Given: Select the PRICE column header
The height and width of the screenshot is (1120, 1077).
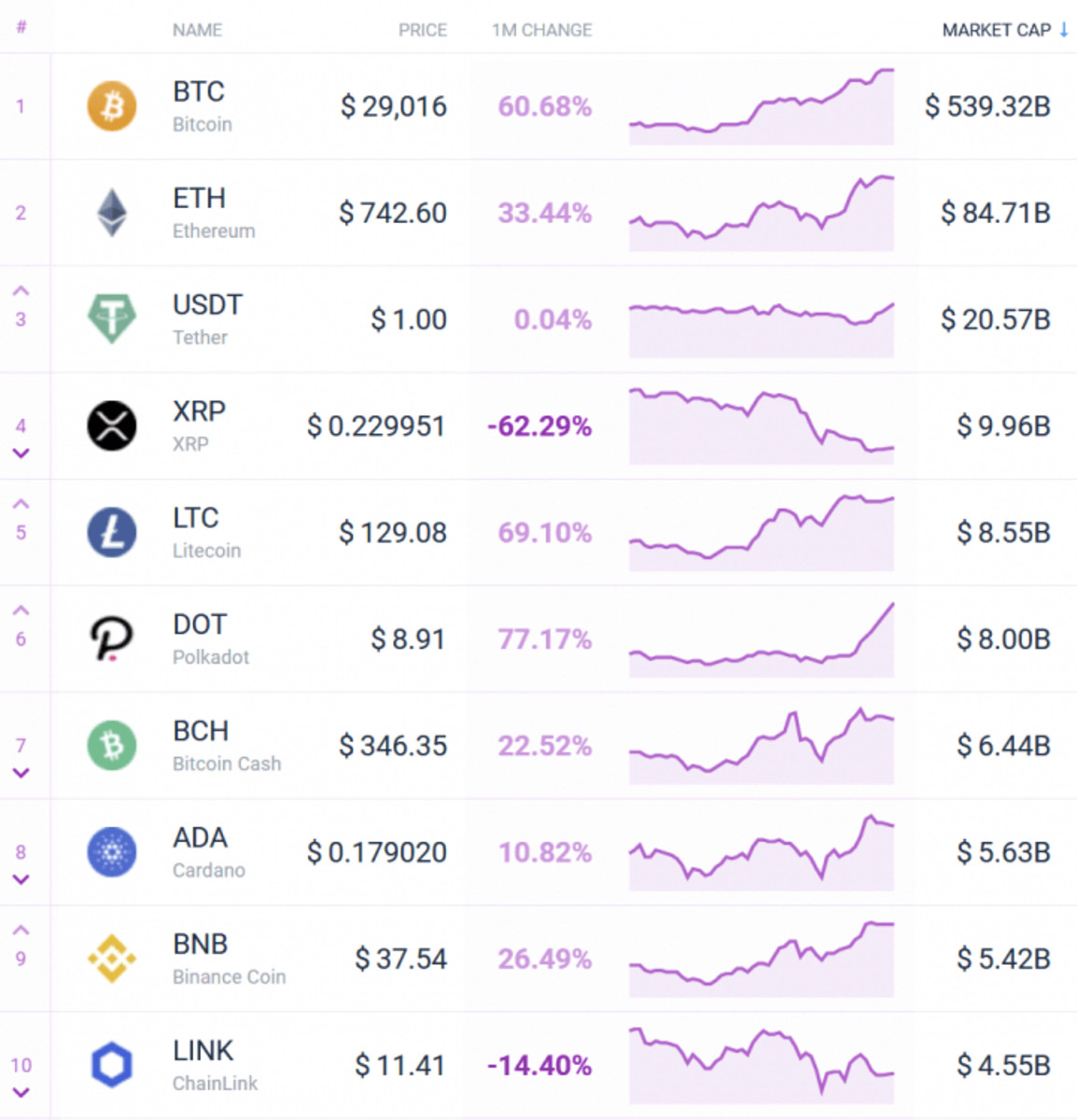Looking at the screenshot, I should (423, 30).
